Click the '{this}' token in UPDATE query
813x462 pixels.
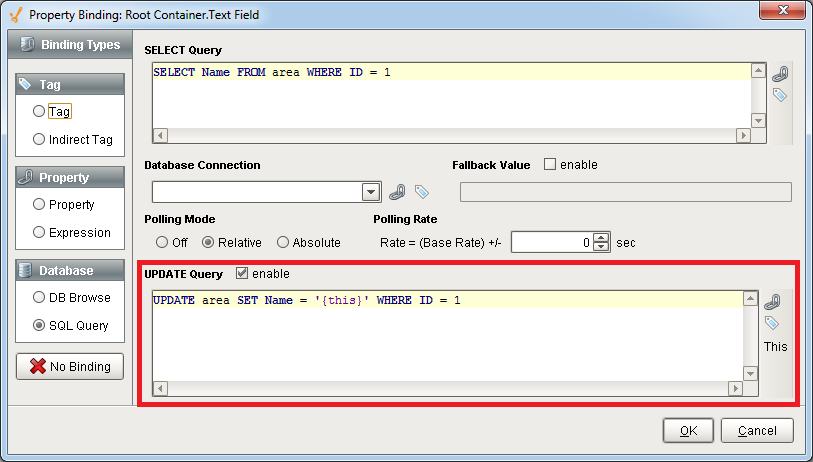(342, 300)
